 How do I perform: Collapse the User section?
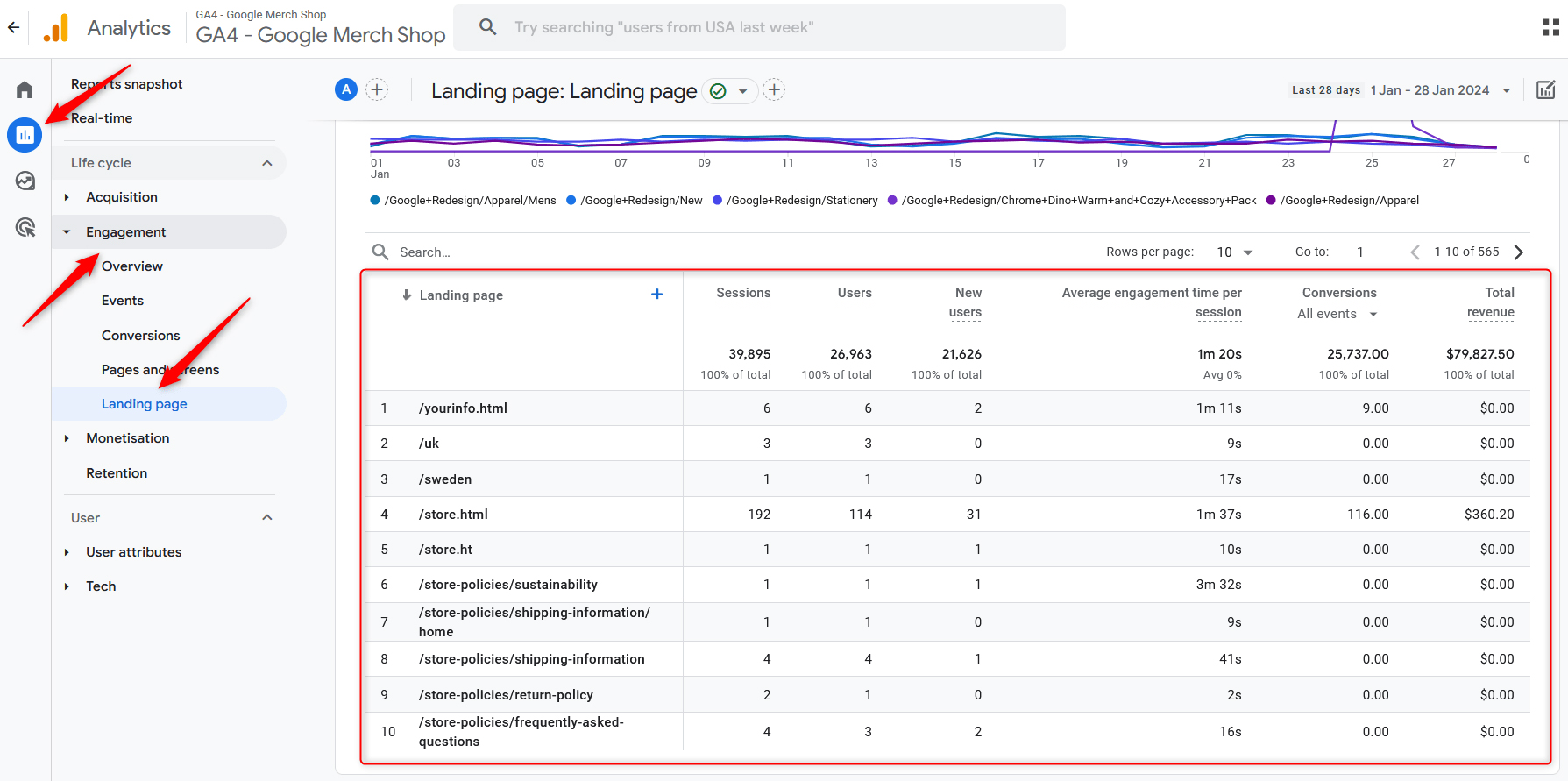pos(267,517)
